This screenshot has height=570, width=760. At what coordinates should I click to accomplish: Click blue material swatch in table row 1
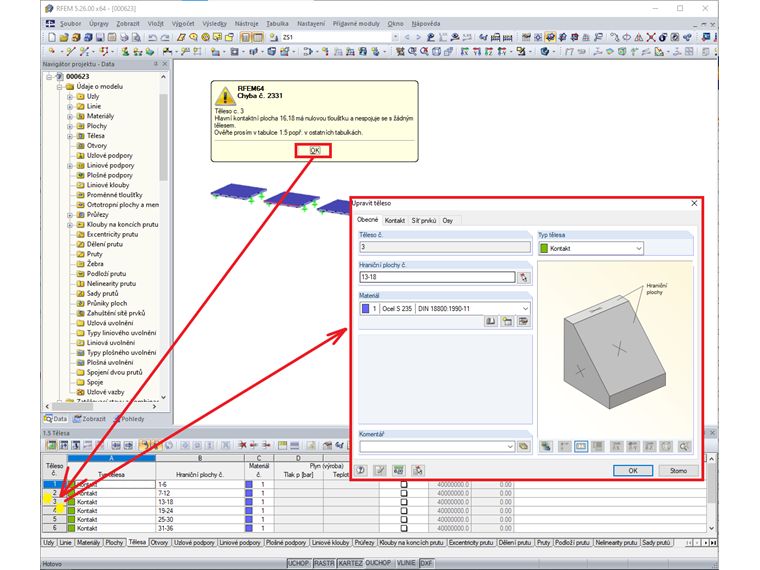249,484
